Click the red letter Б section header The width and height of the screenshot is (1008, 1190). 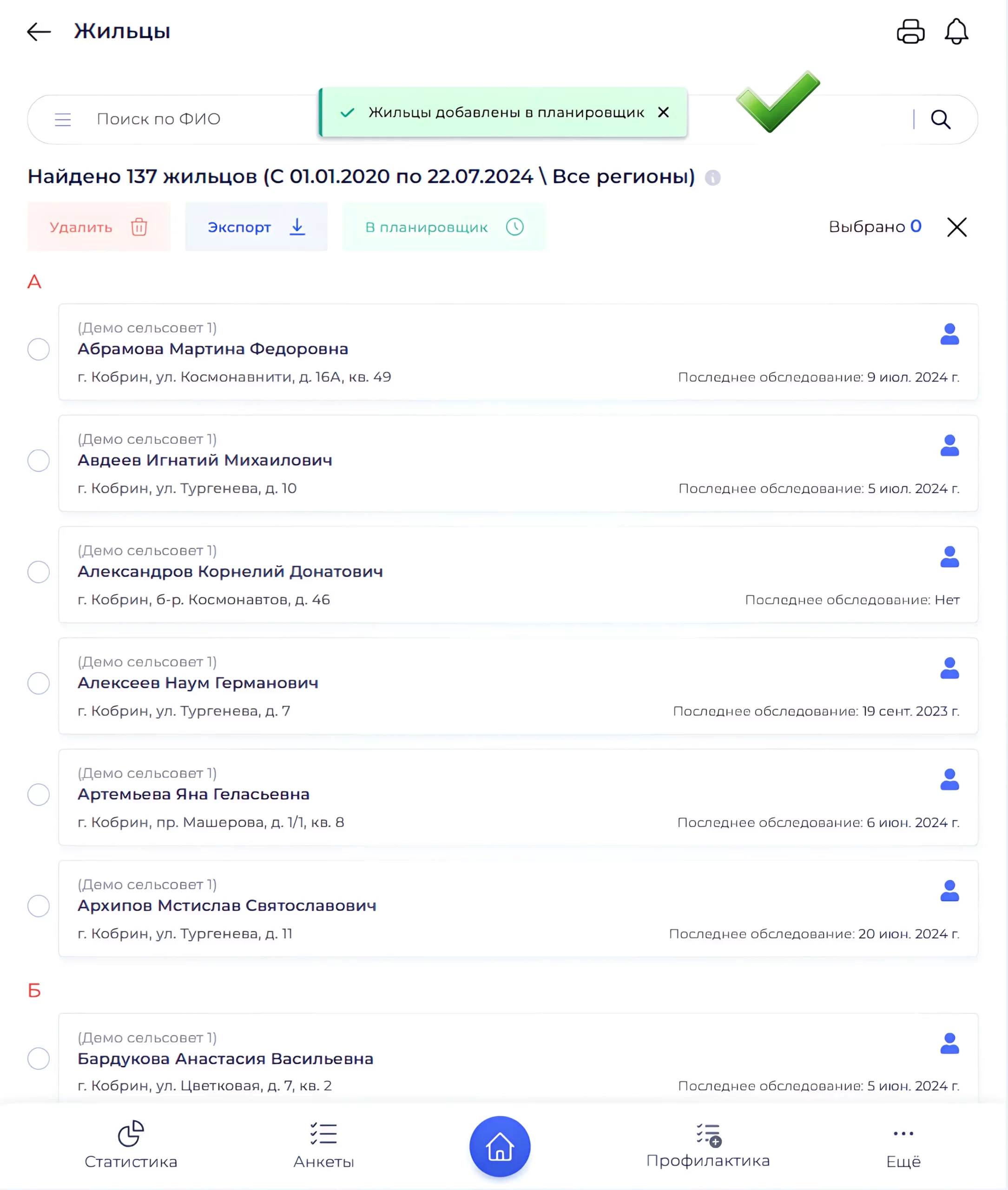pos(34,991)
